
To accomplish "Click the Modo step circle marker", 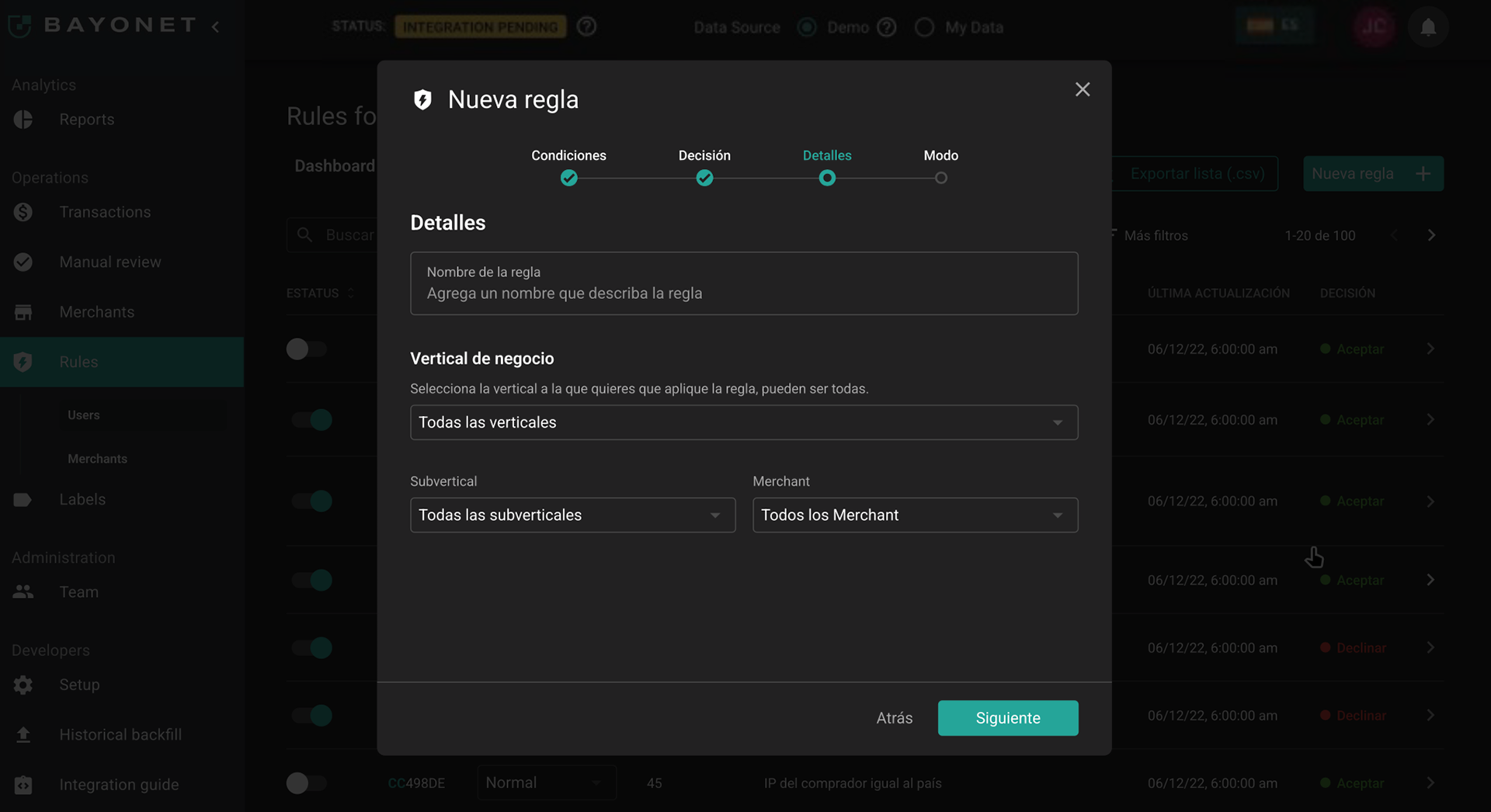I will tap(940, 179).
